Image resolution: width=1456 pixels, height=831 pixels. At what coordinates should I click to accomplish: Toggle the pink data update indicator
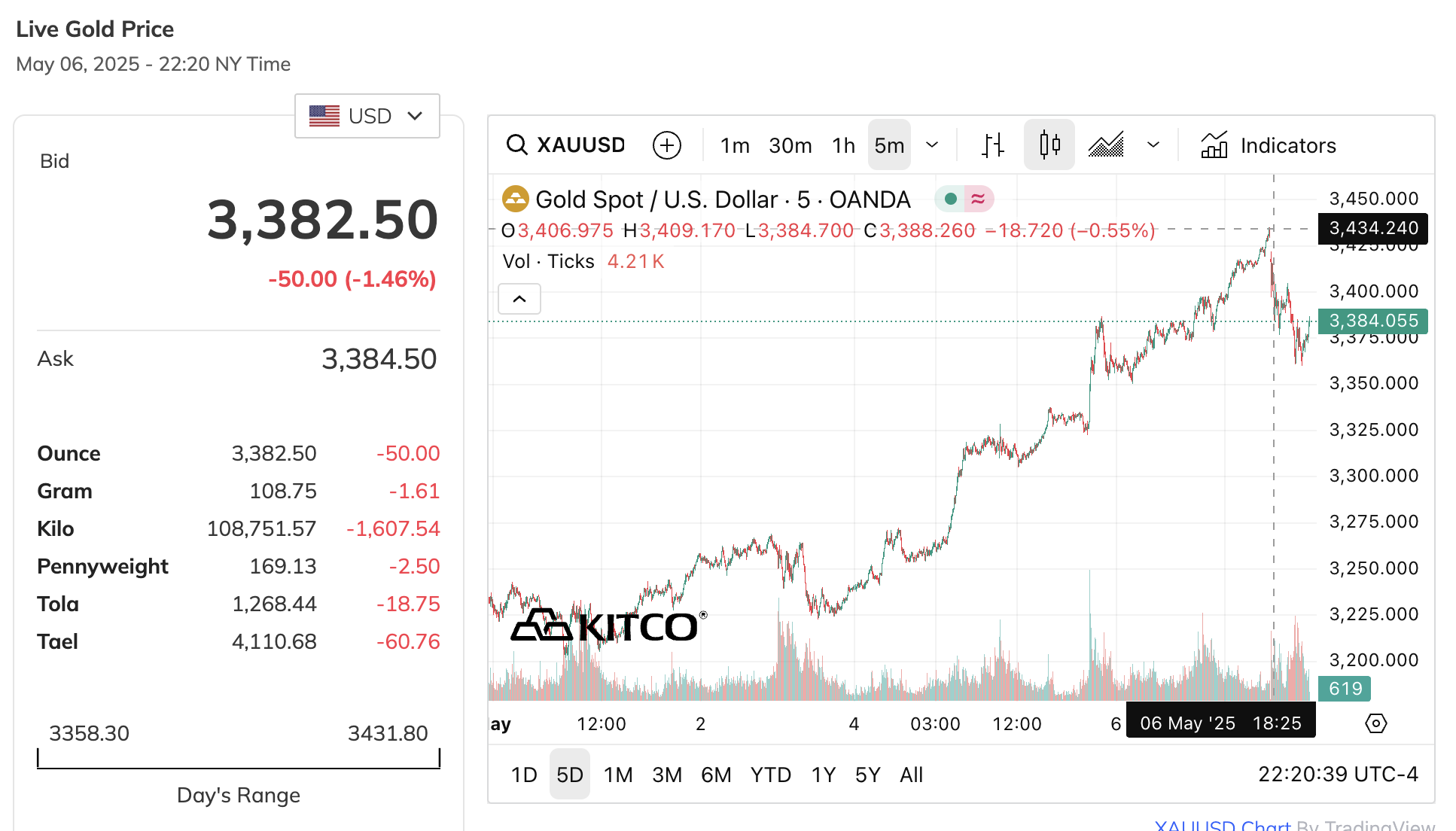978,199
